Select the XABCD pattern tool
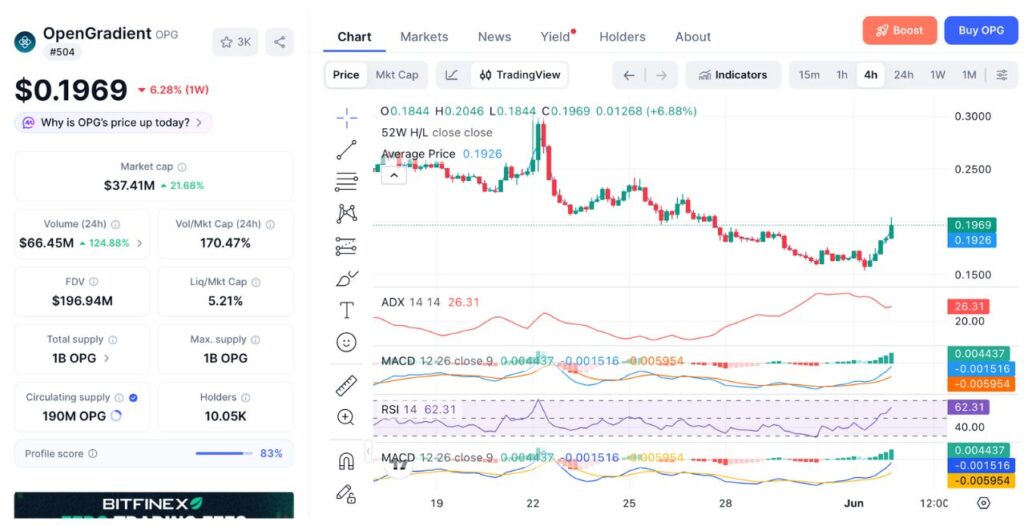 (346, 213)
